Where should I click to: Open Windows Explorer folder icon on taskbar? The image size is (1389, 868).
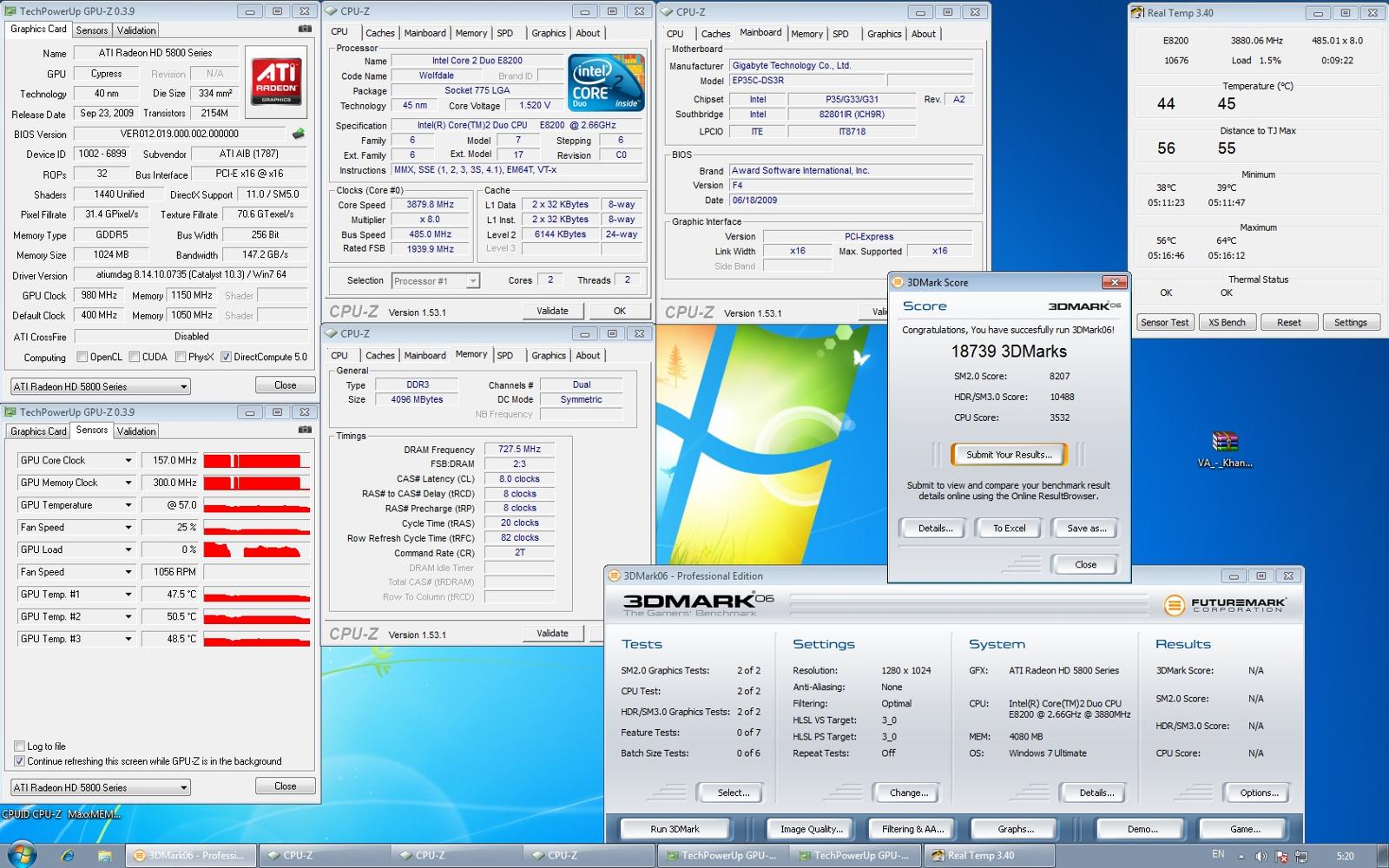(104, 856)
